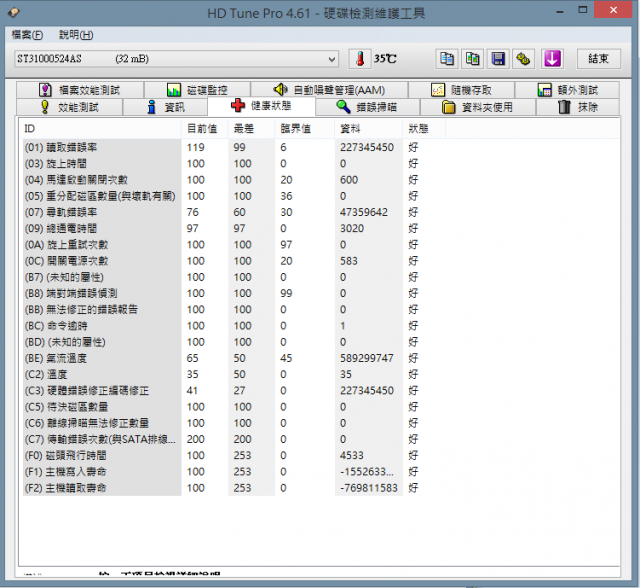
Task: Select the (0A) 旋上重試次數 row
Action: [x=234, y=245]
